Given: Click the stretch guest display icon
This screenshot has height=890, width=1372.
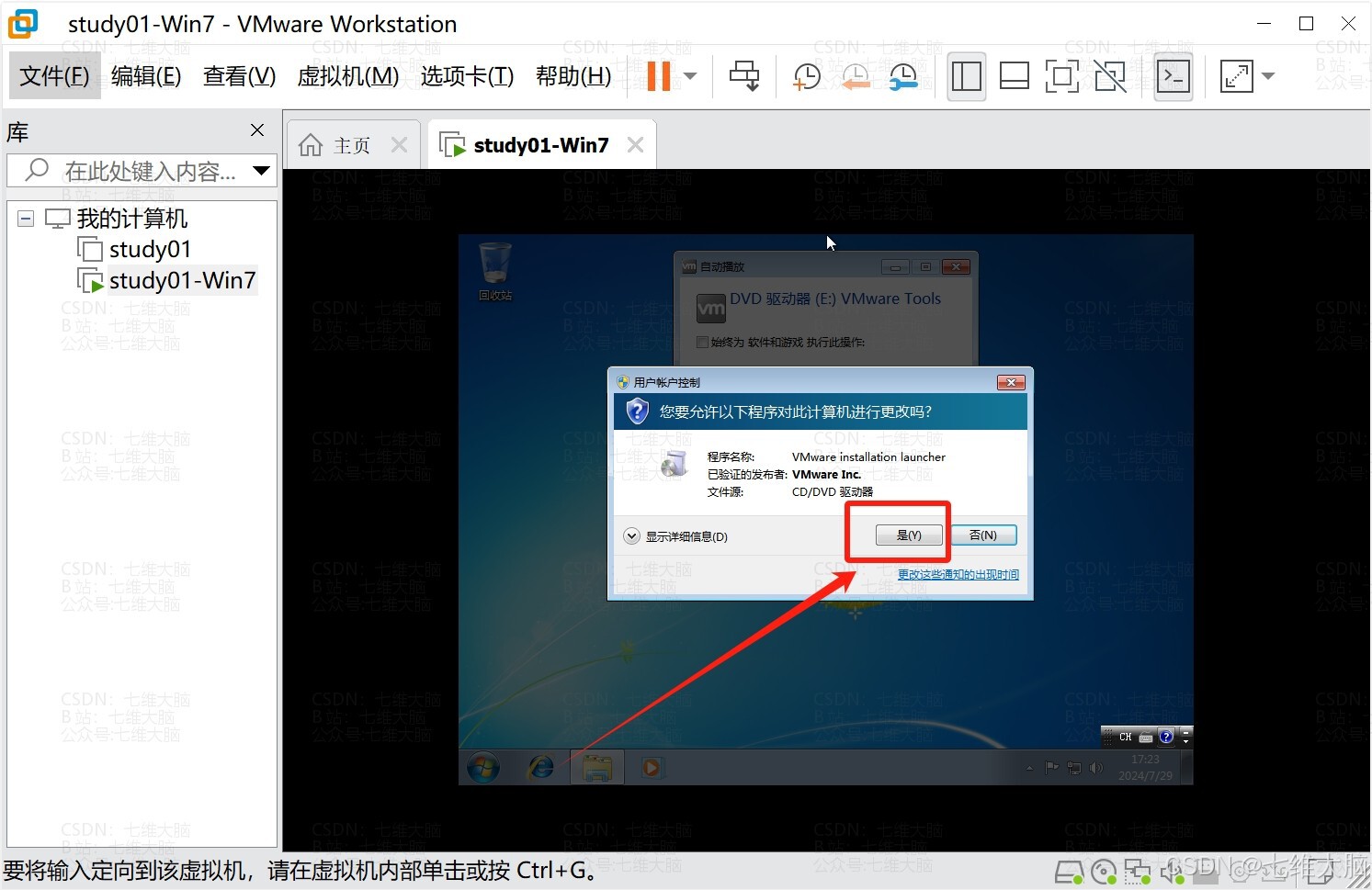Looking at the screenshot, I should pos(1236,76).
